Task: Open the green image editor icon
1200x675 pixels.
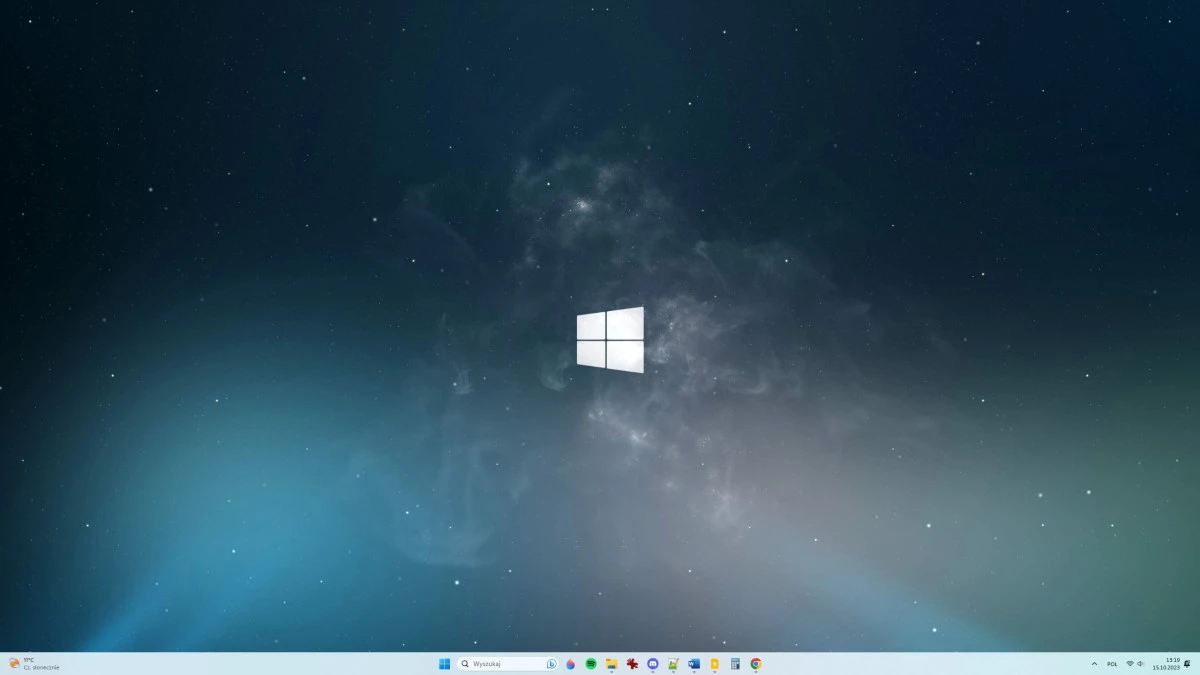Action: 673,663
